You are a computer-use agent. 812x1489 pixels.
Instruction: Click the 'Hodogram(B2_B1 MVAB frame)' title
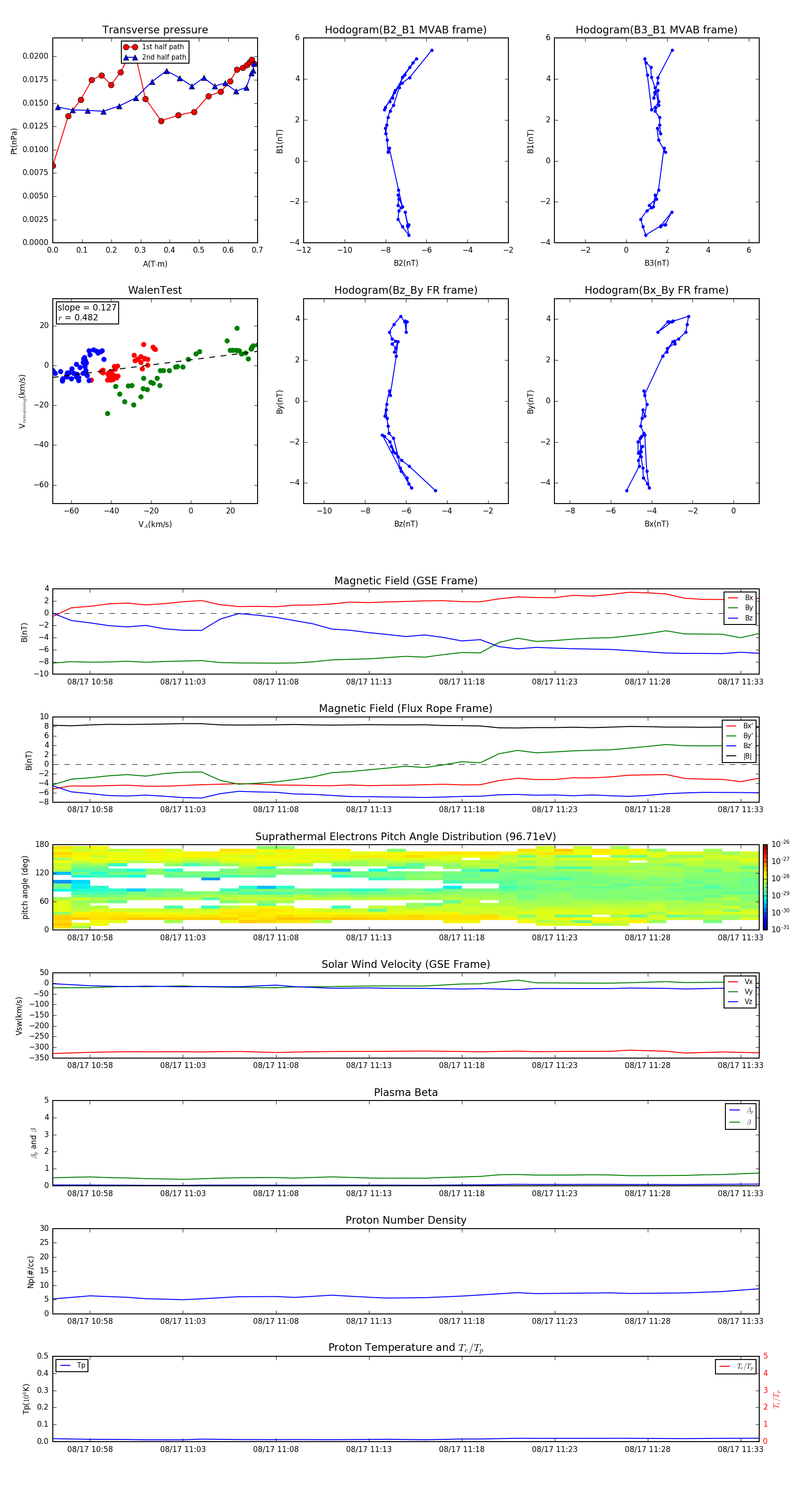(406, 29)
